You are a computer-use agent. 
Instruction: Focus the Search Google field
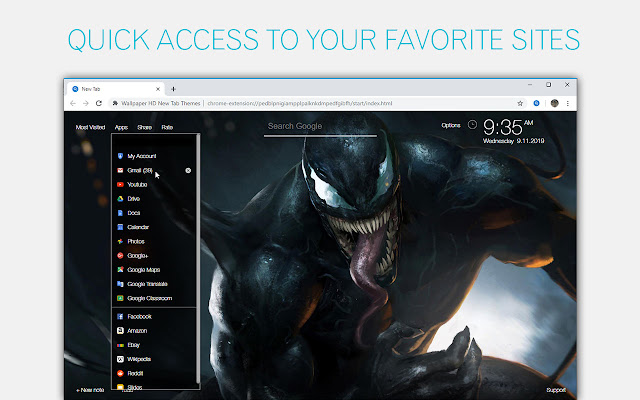tap(320, 127)
